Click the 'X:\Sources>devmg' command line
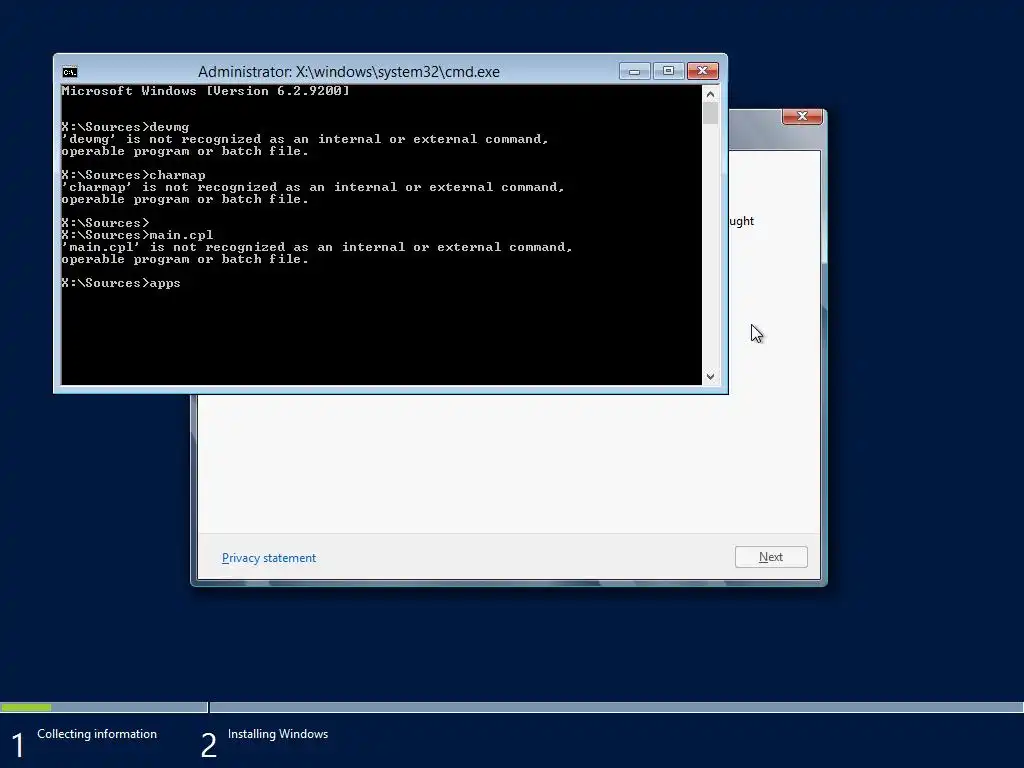The height and width of the screenshot is (768, 1024). pyautogui.click(x=125, y=127)
